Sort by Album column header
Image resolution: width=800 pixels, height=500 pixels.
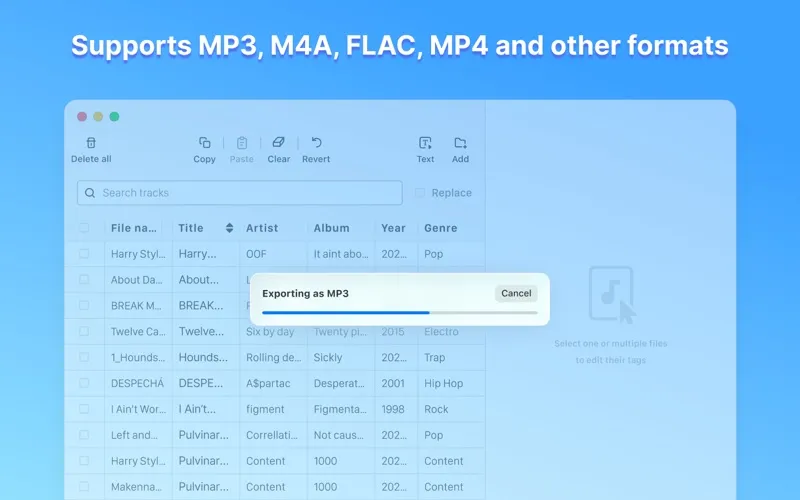(332, 228)
